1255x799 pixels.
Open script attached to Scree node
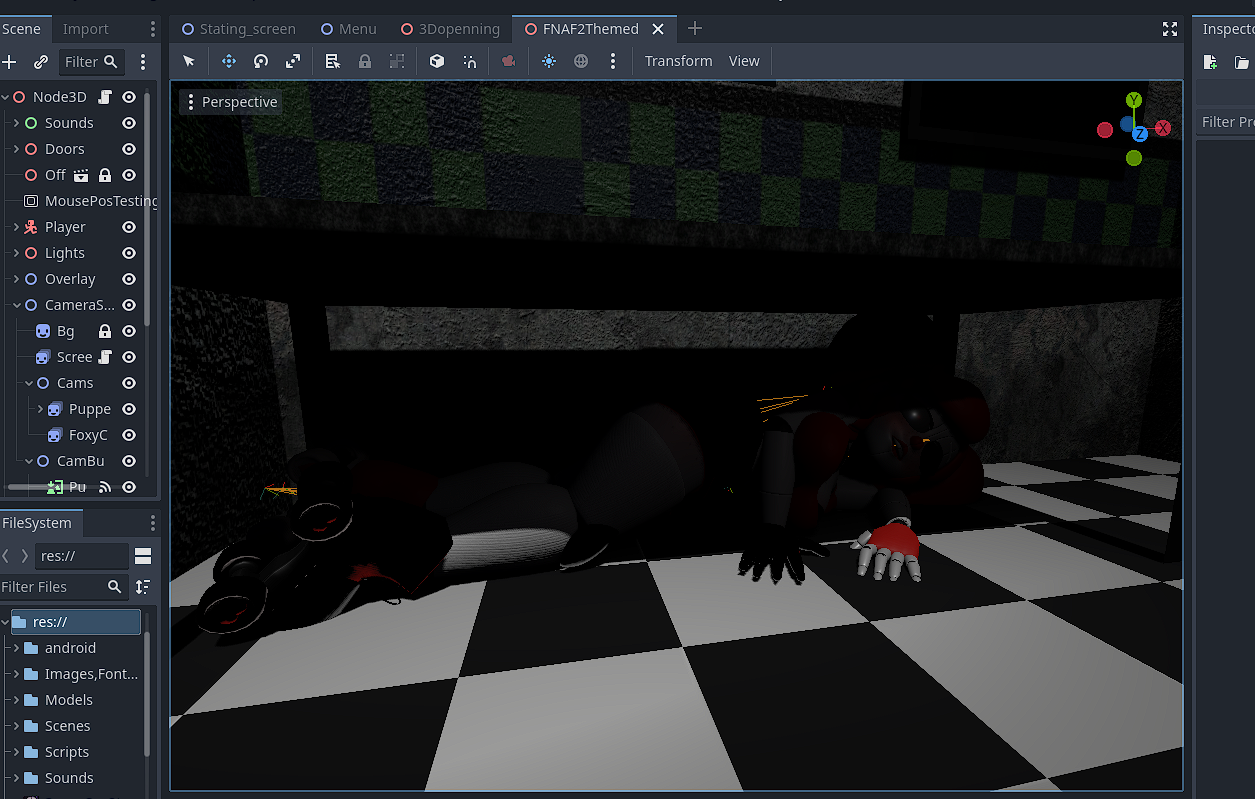pos(105,357)
